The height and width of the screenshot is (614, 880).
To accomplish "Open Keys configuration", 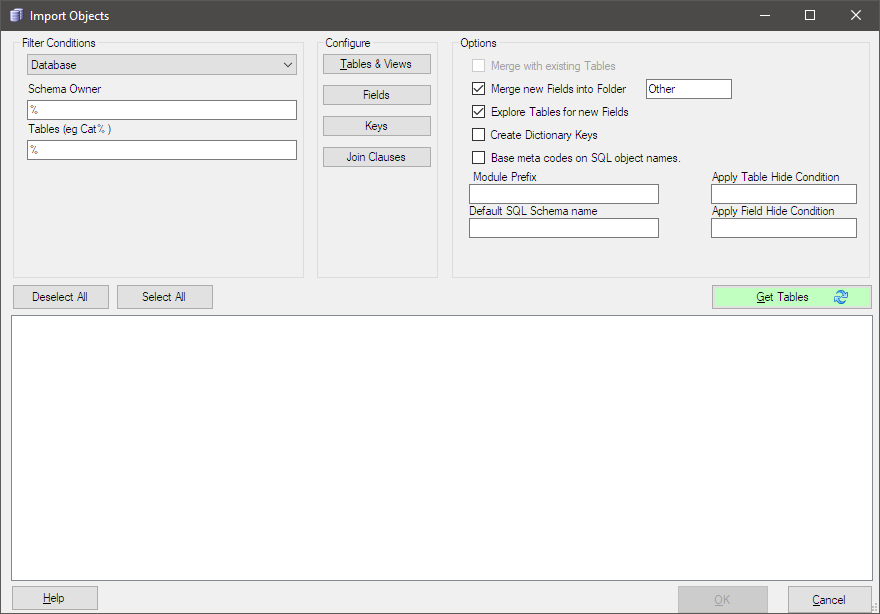I will (x=377, y=126).
